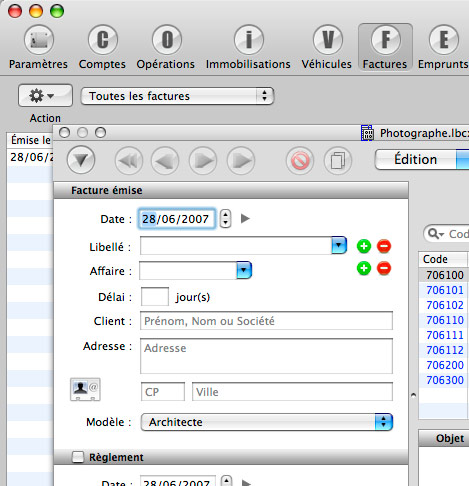Select account code 706110
The width and height of the screenshot is (469, 486).
(445, 320)
